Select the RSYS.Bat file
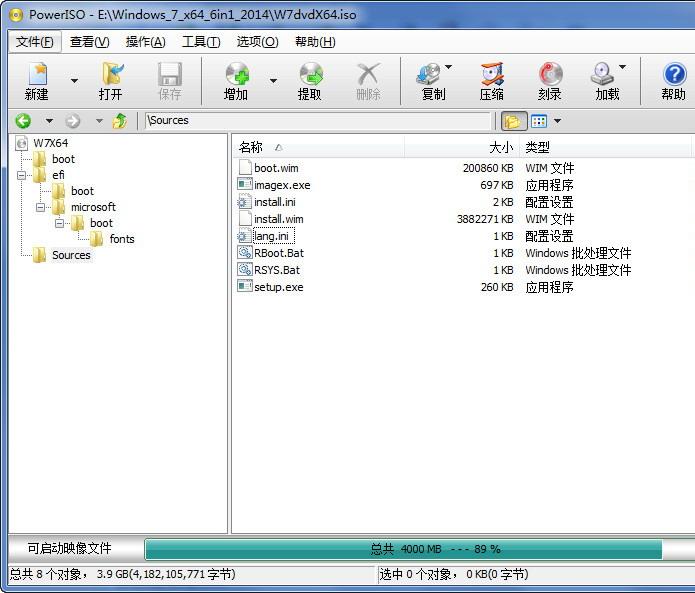The image size is (695, 593). pyautogui.click(x=277, y=270)
